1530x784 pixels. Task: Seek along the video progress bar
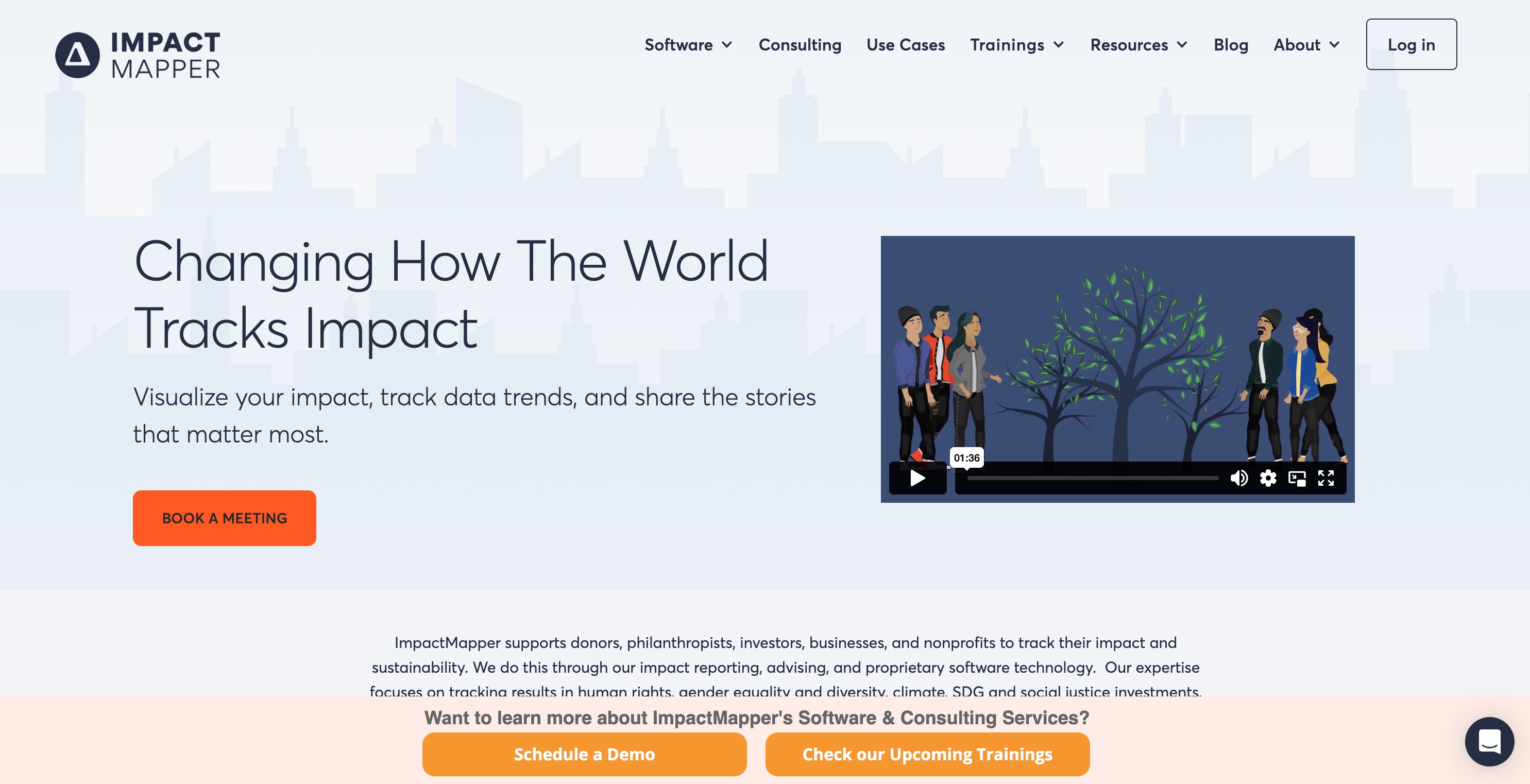[x=1092, y=478]
